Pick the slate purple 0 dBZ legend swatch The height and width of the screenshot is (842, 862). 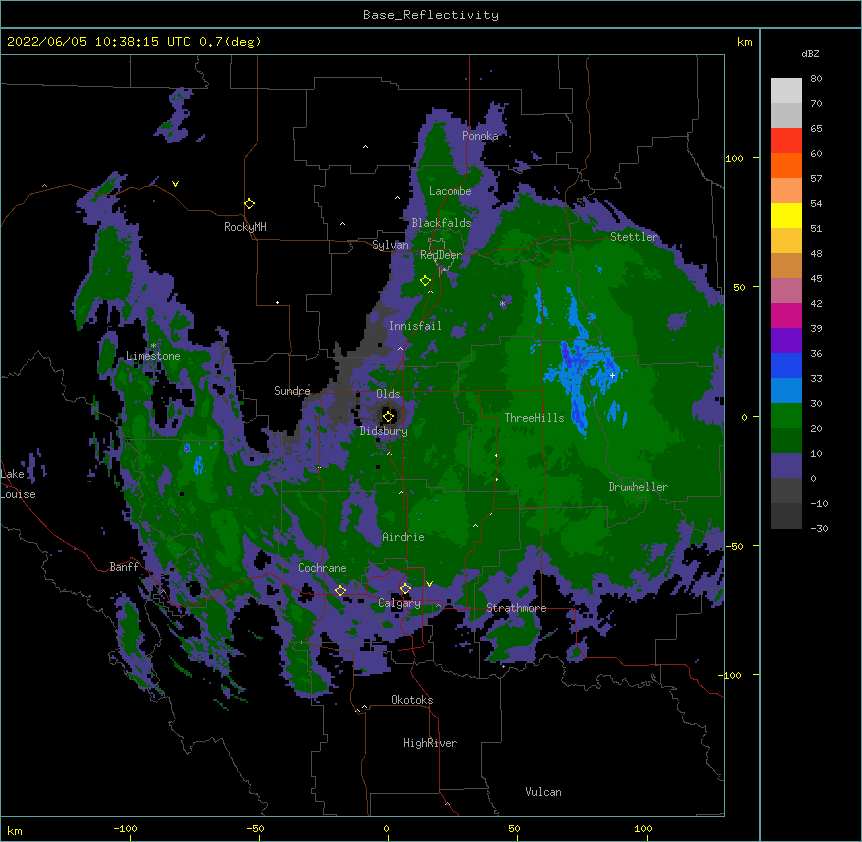pos(786,466)
